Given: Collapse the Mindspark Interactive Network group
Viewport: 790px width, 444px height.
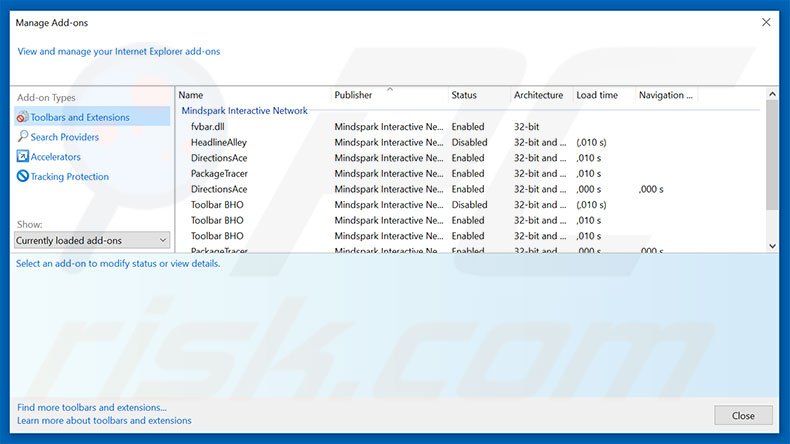Looking at the screenshot, I should pos(244,111).
